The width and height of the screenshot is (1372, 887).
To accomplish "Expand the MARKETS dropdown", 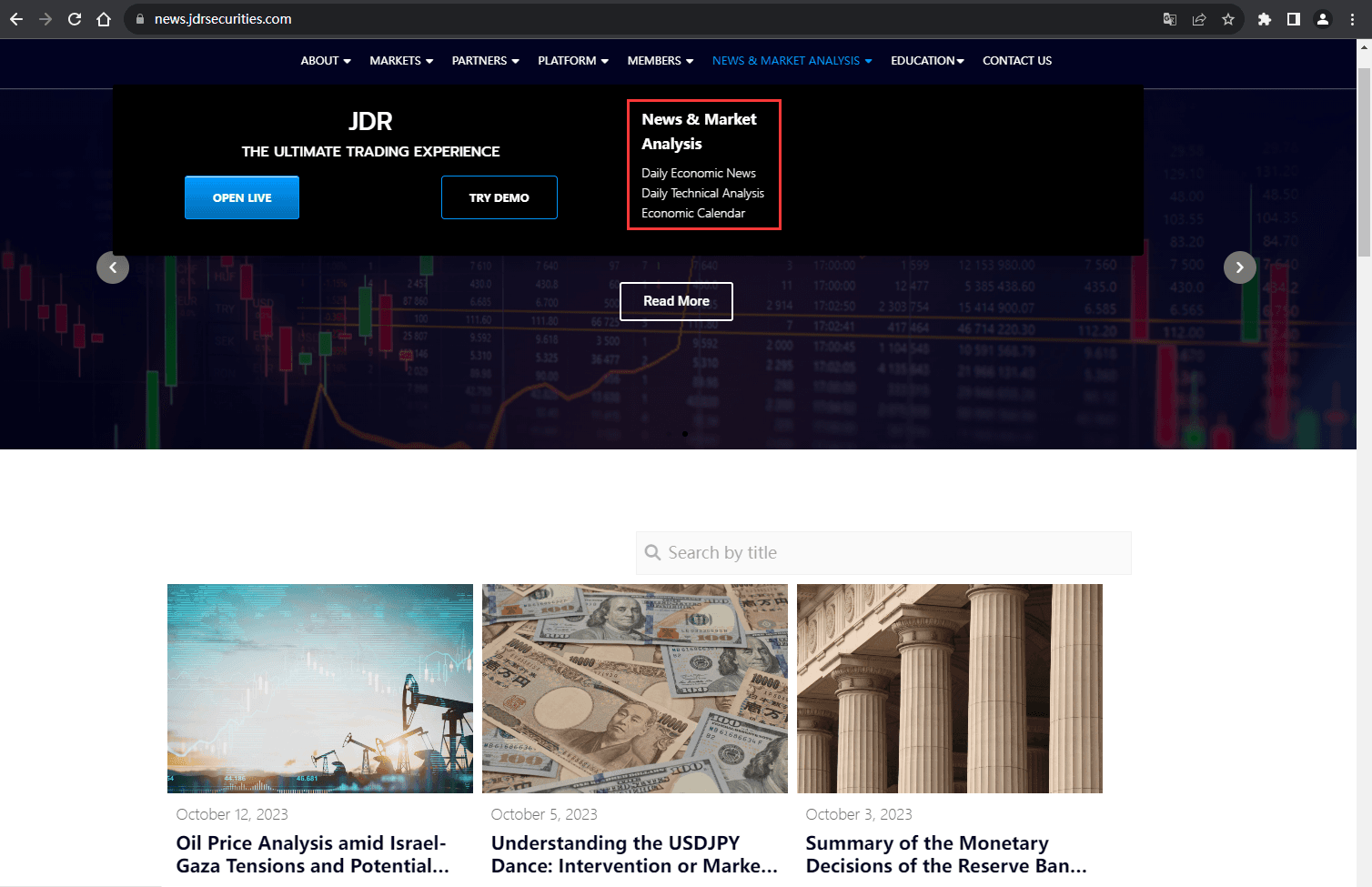I will 401,61.
